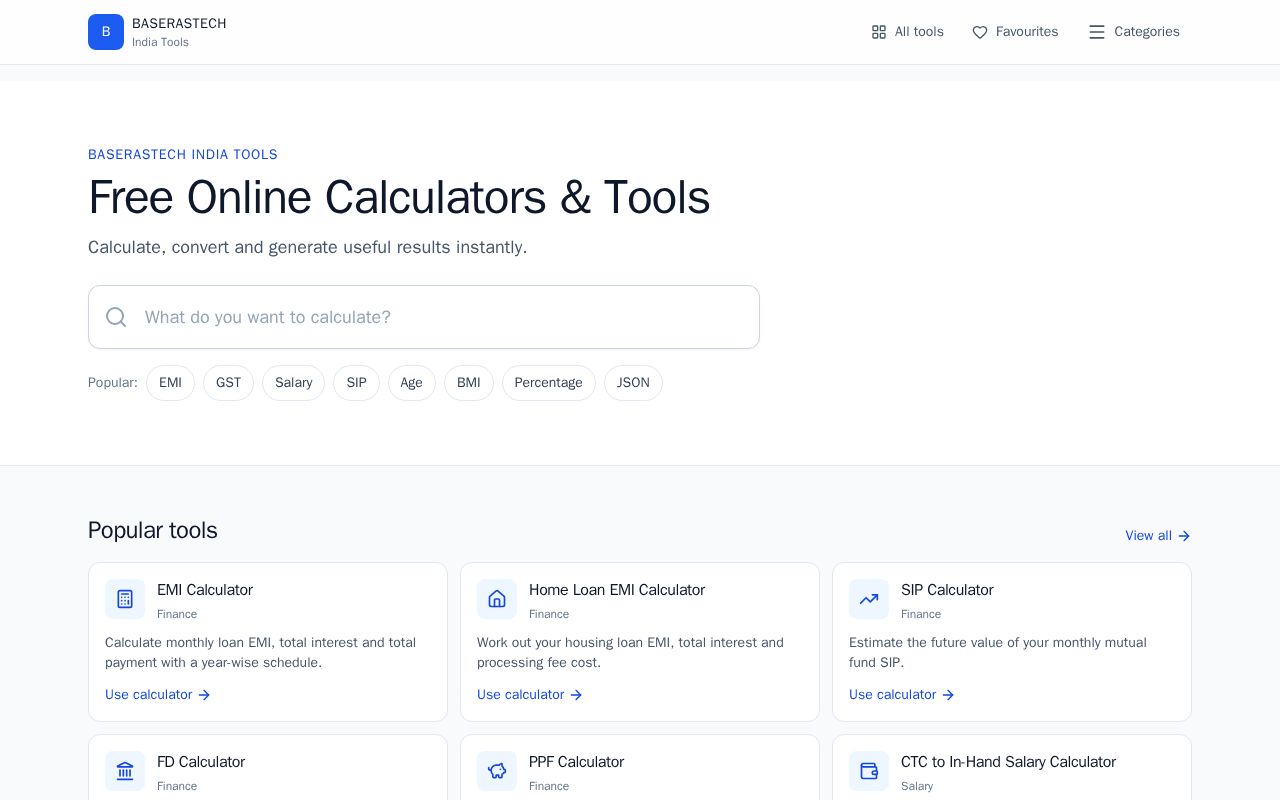Click the All tools grid icon
This screenshot has width=1280, height=800.
click(x=879, y=32)
